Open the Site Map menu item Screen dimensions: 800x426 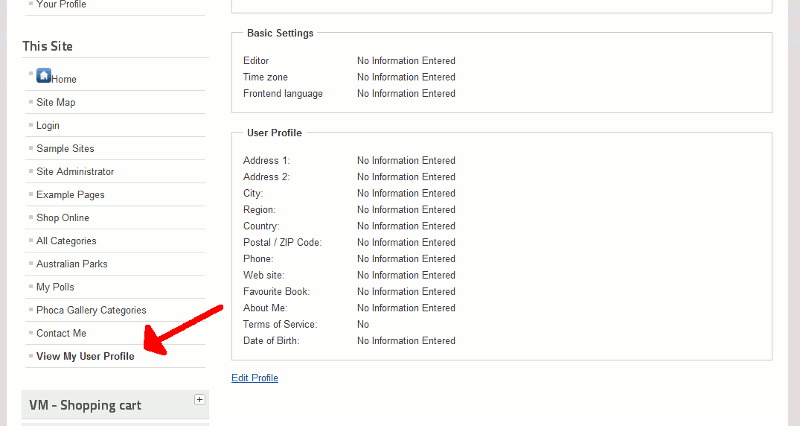[x=56, y=102]
